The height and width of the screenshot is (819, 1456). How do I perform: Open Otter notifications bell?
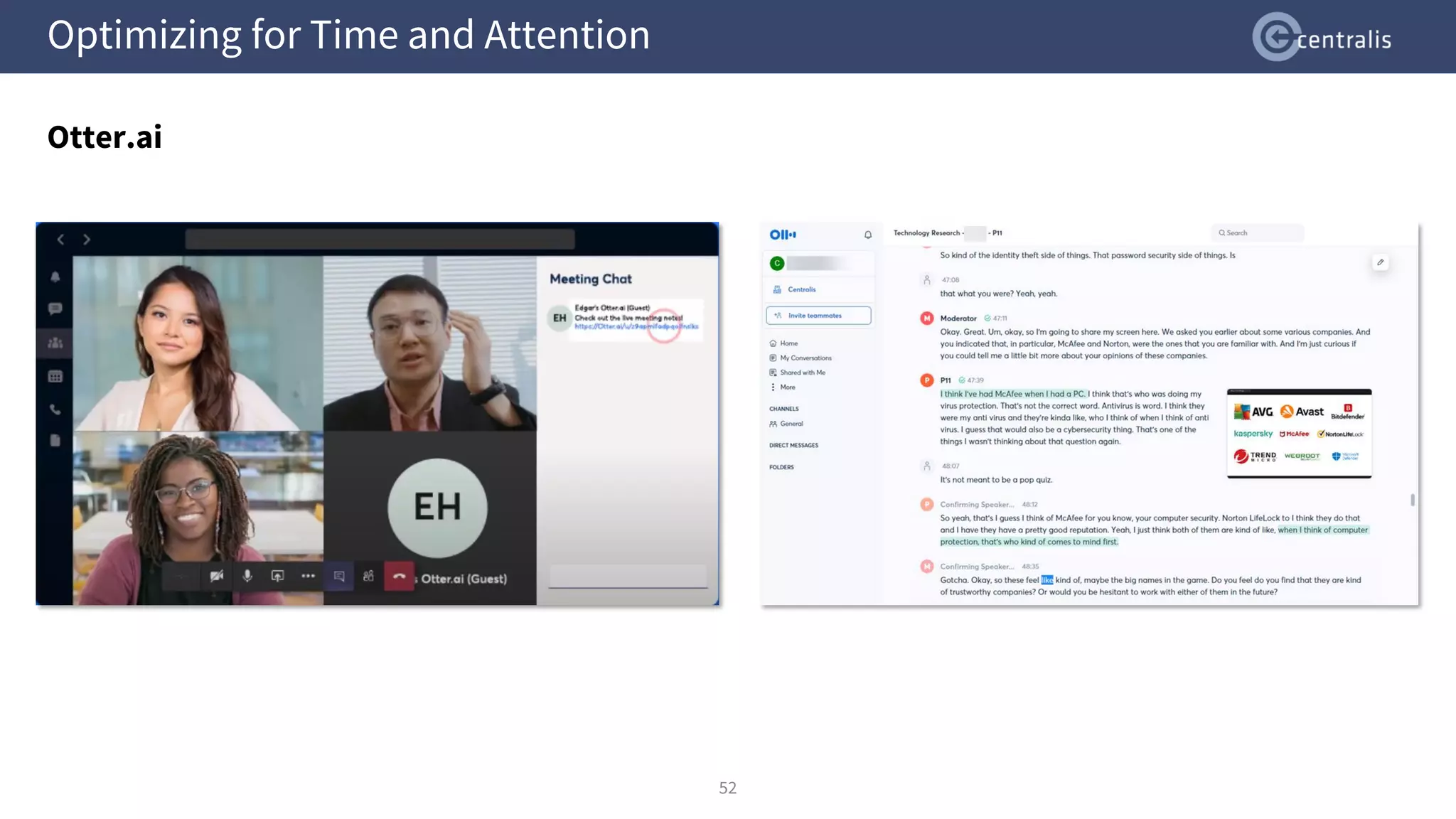[x=868, y=235]
